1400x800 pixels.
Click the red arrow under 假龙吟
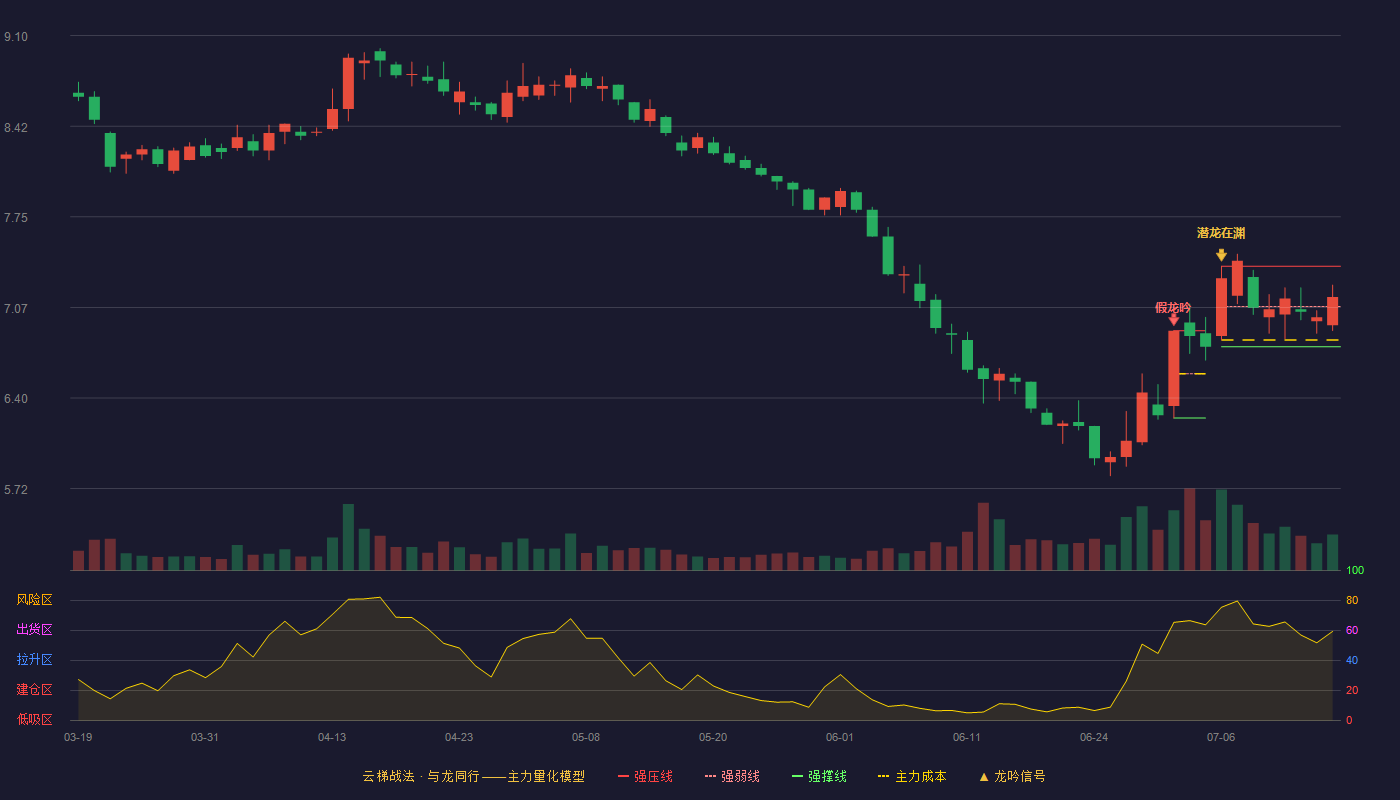1173,320
